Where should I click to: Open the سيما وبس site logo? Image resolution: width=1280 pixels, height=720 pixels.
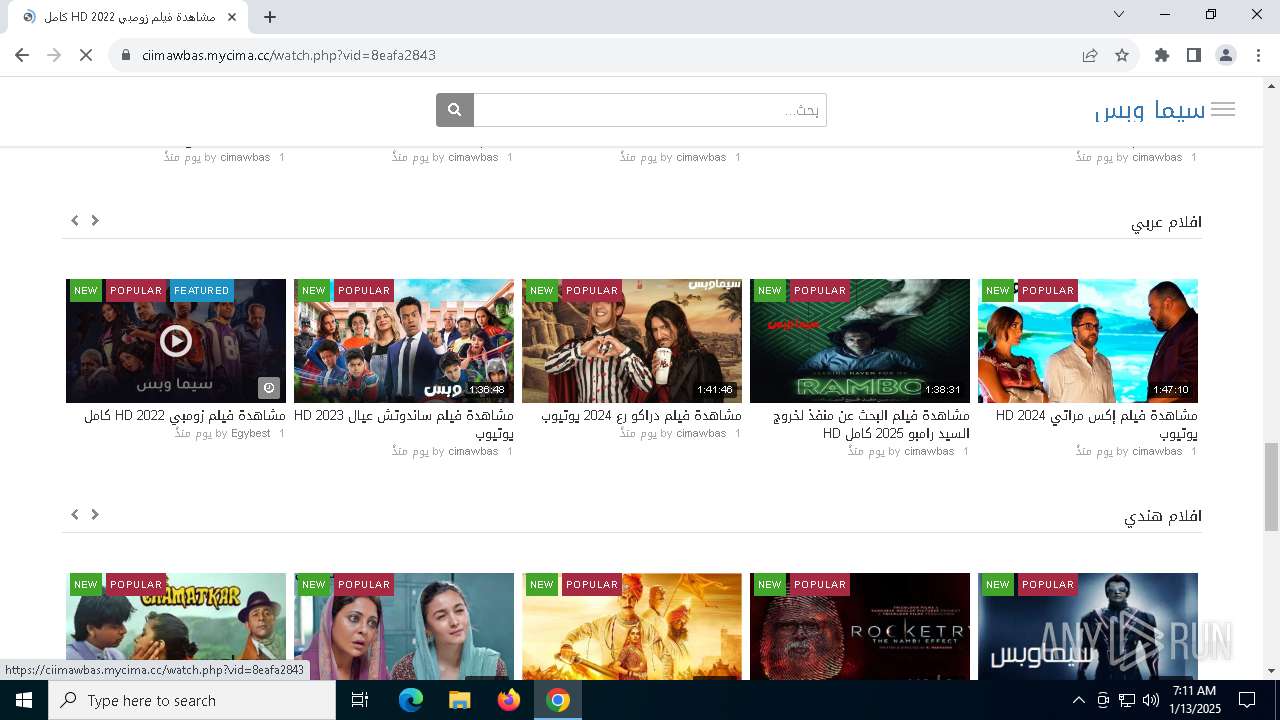pyautogui.click(x=1150, y=110)
